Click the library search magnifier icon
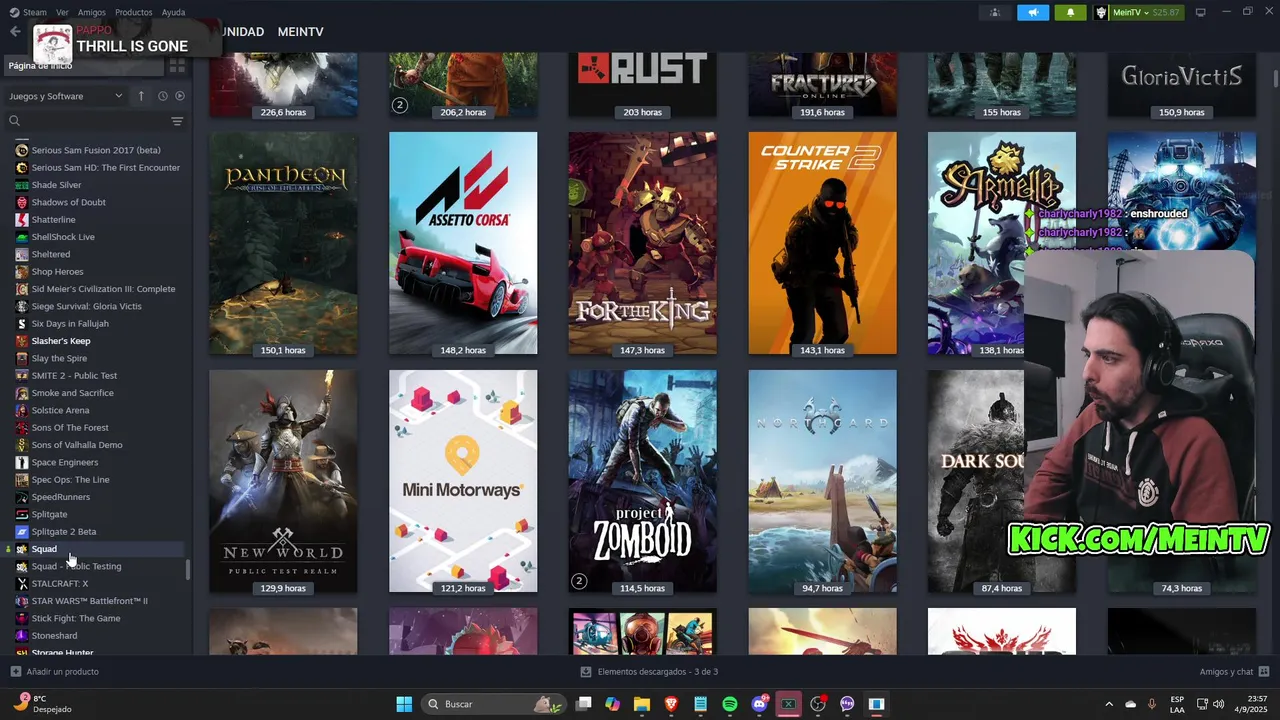The image size is (1280, 720). pos(14,121)
